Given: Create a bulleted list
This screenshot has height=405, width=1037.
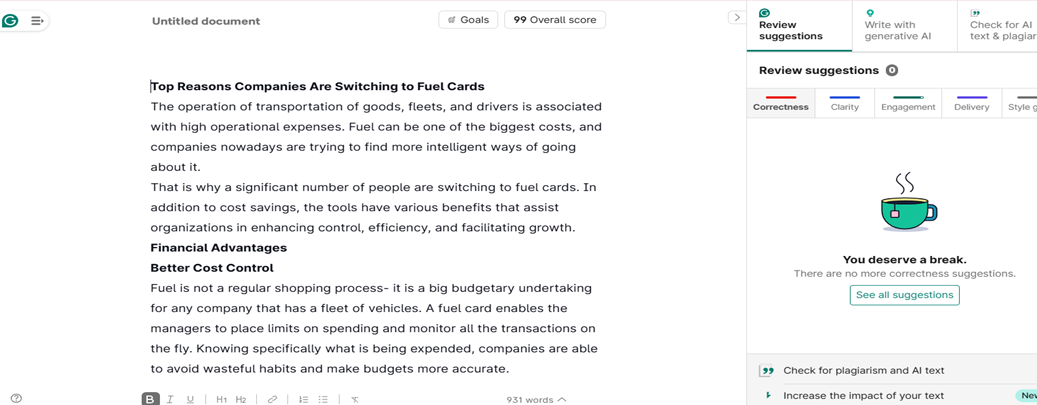Looking at the screenshot, I should coord(323,399).
